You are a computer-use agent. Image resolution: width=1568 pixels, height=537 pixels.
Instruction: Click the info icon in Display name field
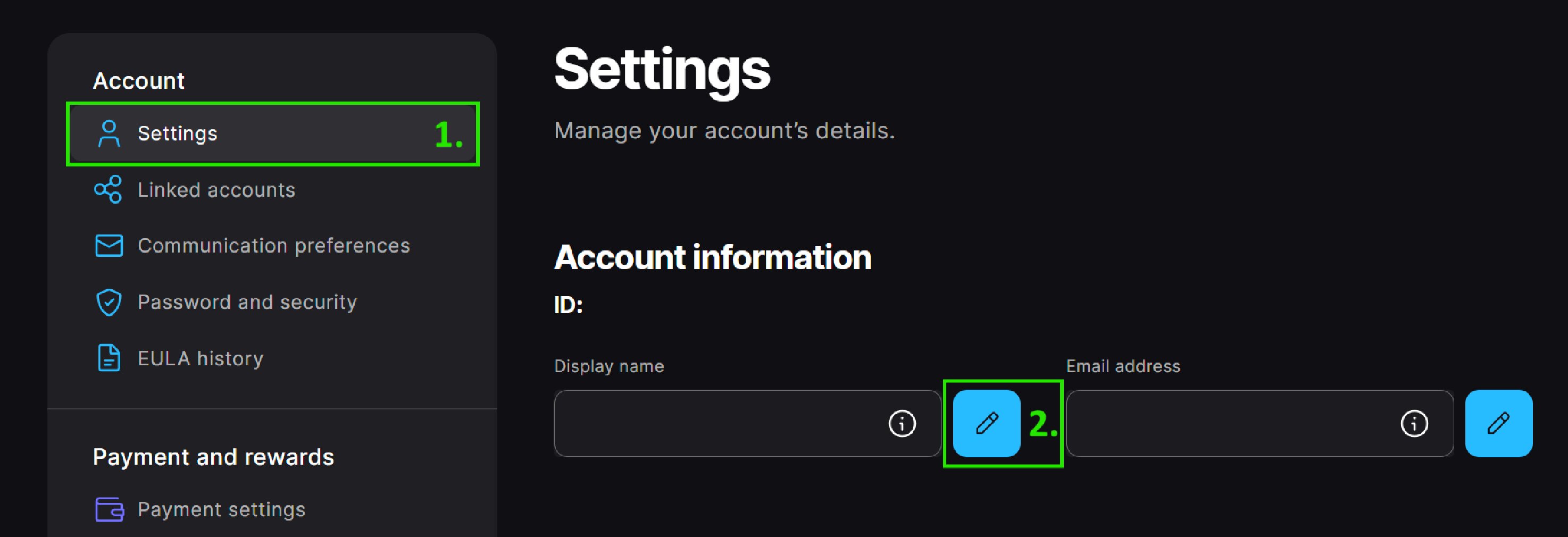[x=902, y=424]
